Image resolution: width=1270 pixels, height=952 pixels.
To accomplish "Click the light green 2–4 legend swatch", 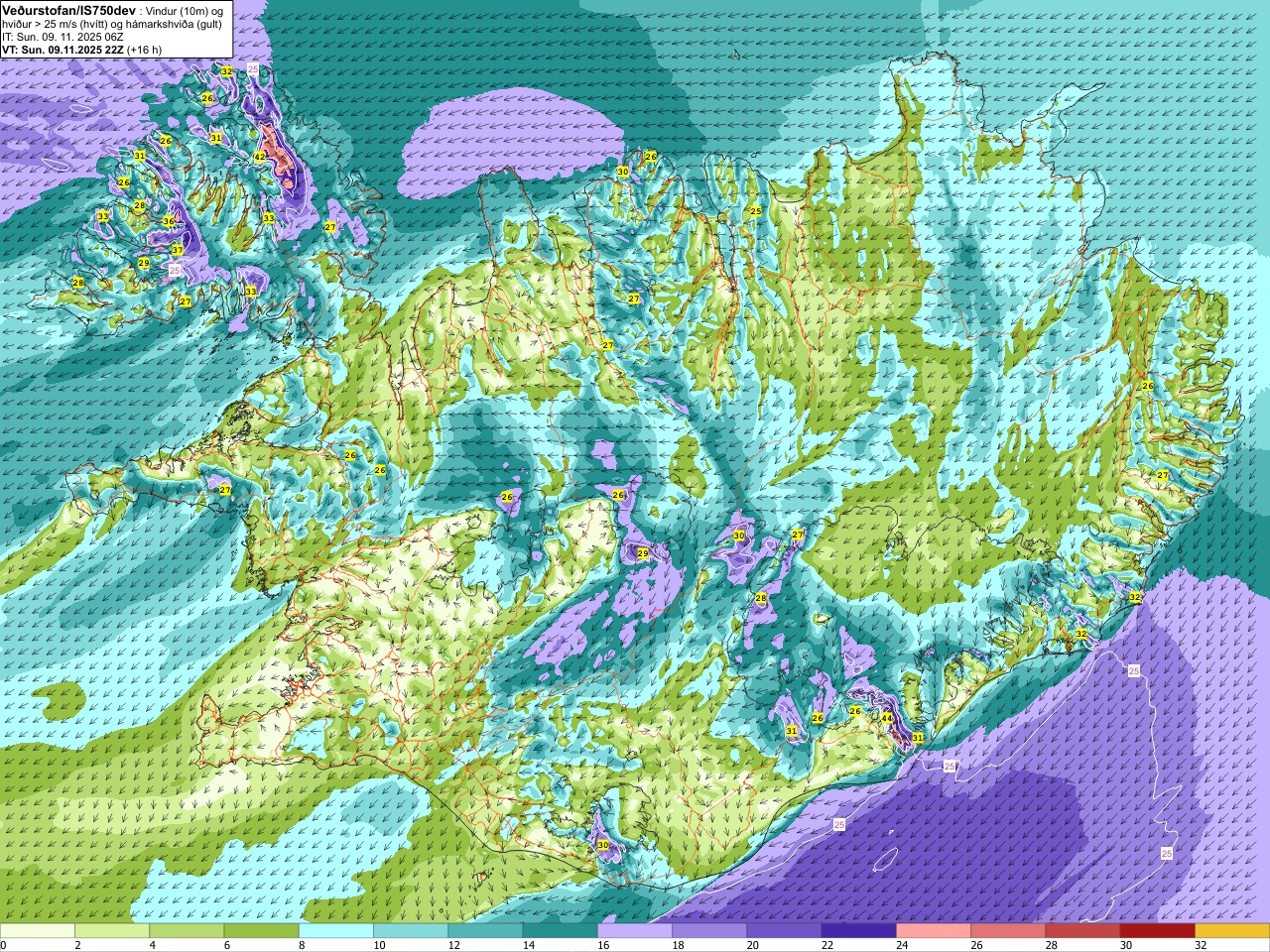I will click(112, 931).
